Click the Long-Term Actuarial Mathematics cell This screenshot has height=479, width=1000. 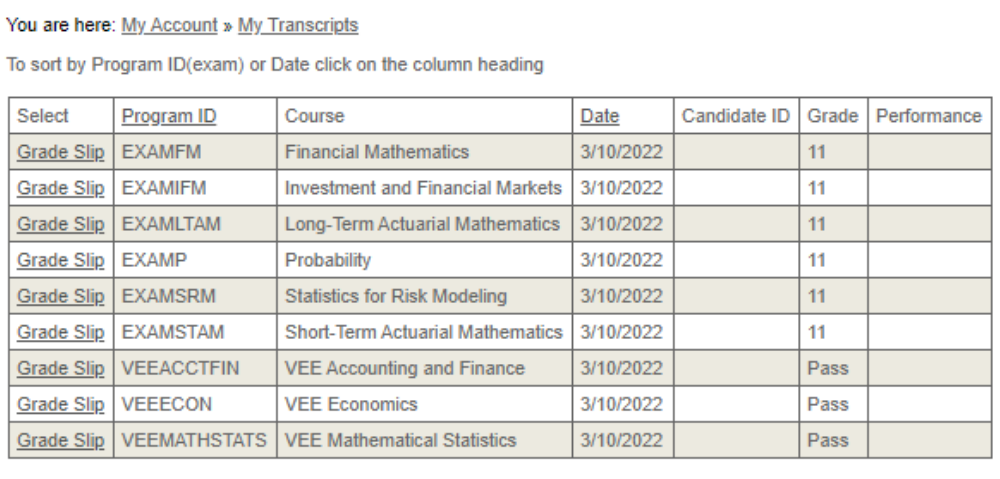[x=422, y=224]
